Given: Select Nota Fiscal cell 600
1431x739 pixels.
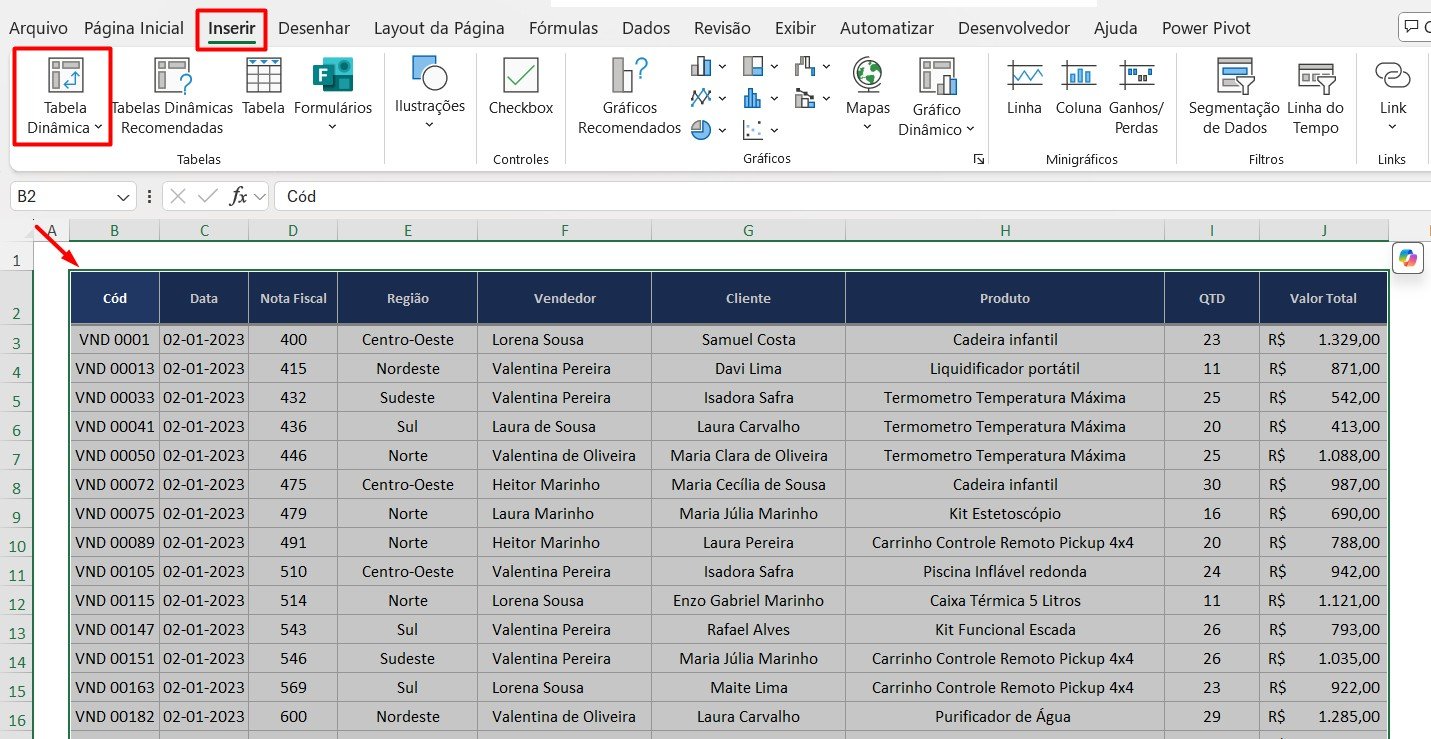Looking at the screenshot, I should [293, 716].
